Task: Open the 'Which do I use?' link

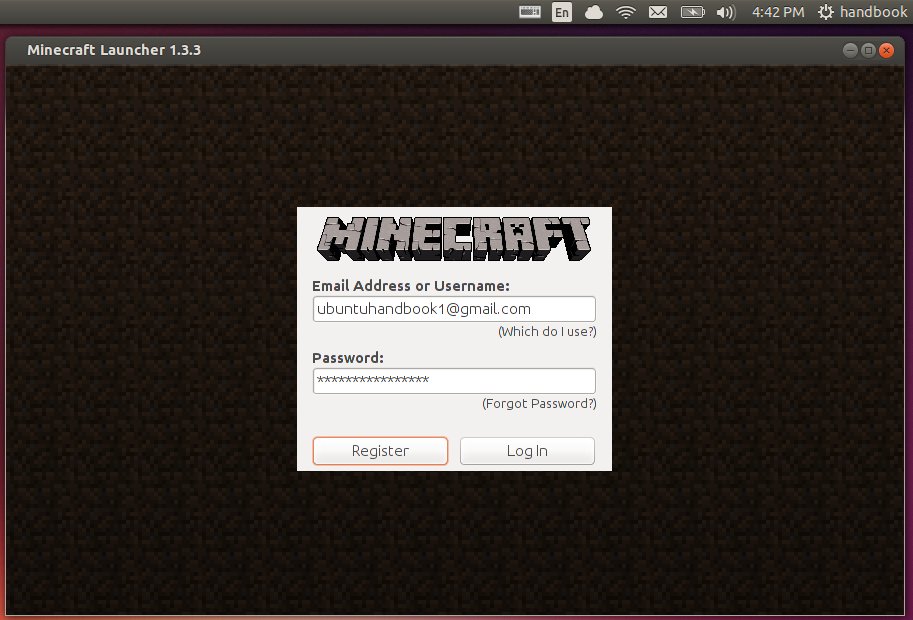Action: (547, 332)
